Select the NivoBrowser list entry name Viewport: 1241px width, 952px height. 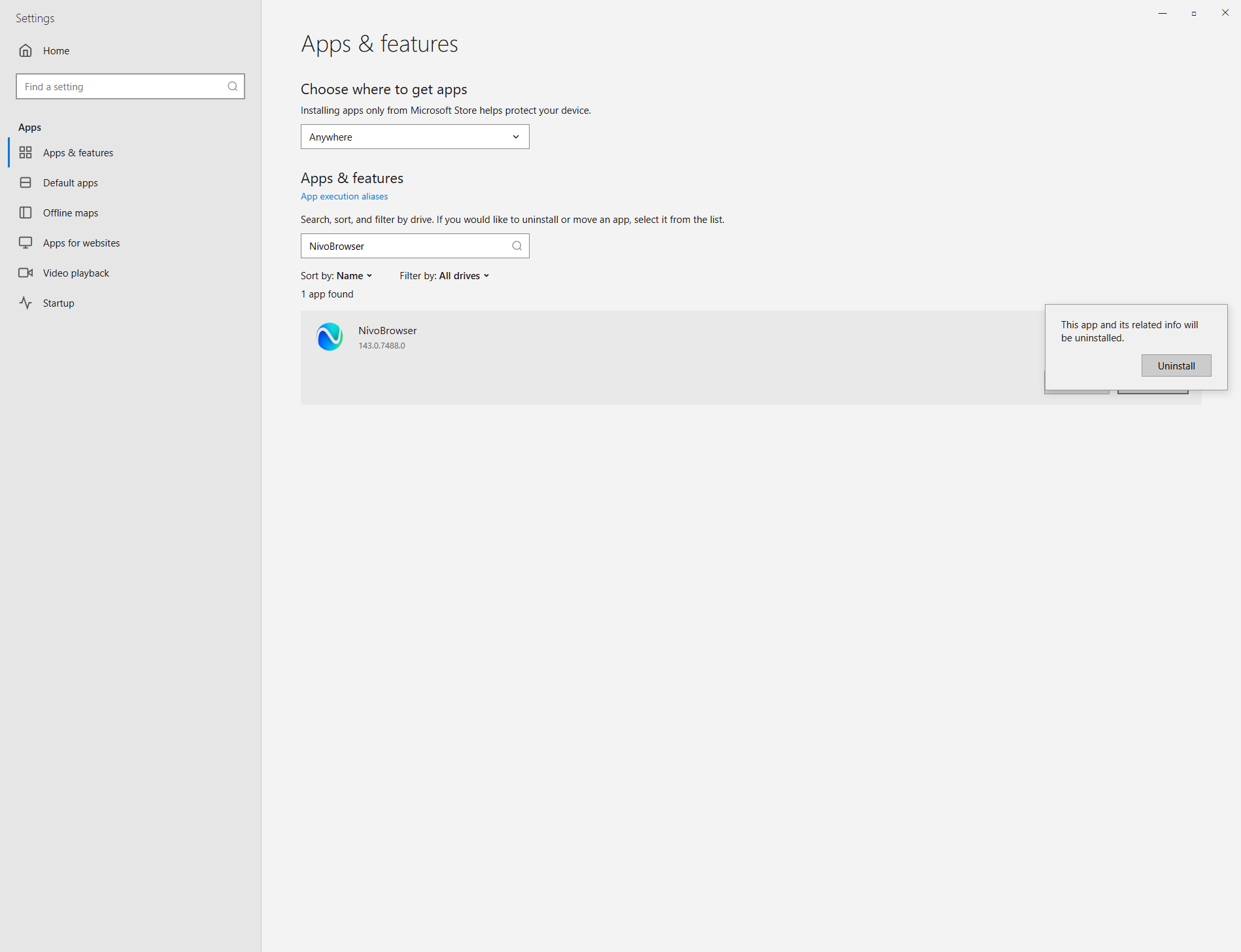point(387,330)
